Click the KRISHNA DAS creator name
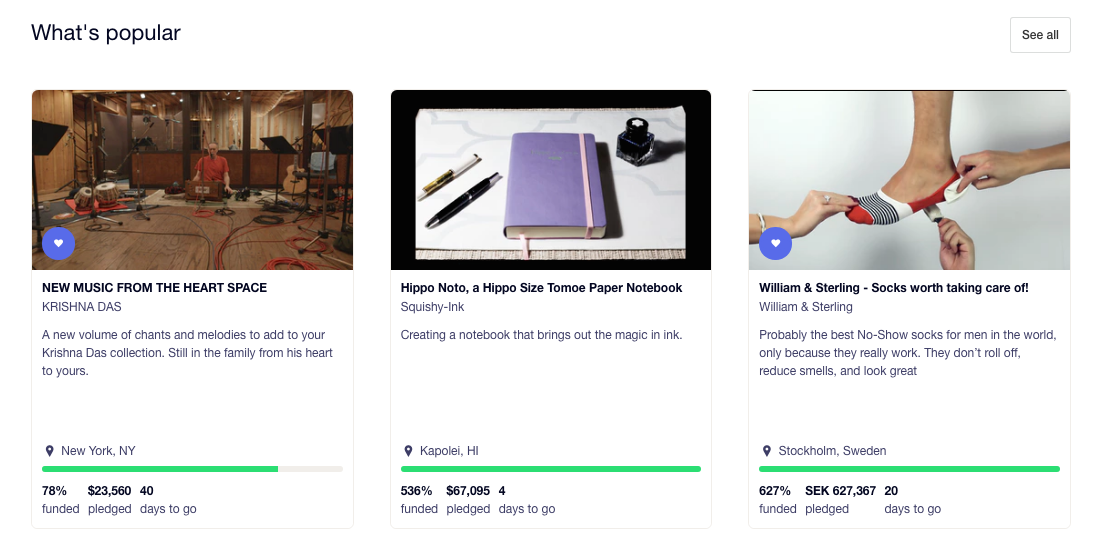1108x559 pixels. pos(81,307)
